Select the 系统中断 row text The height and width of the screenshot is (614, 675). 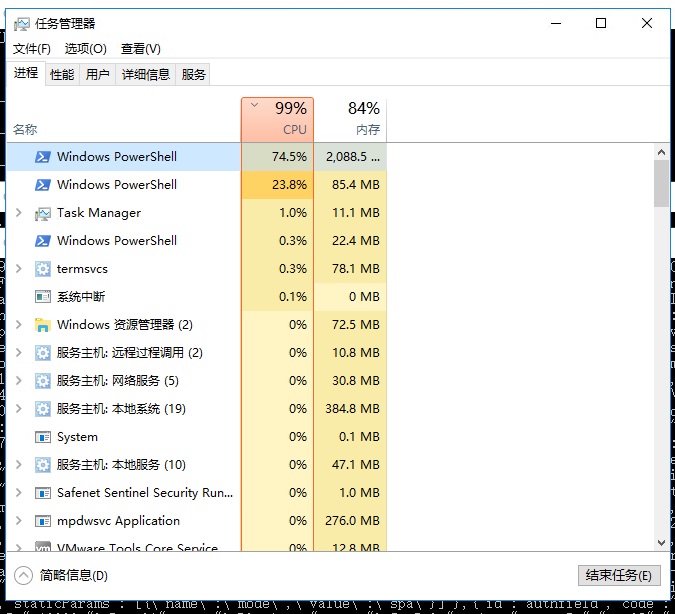pos(81,297)
